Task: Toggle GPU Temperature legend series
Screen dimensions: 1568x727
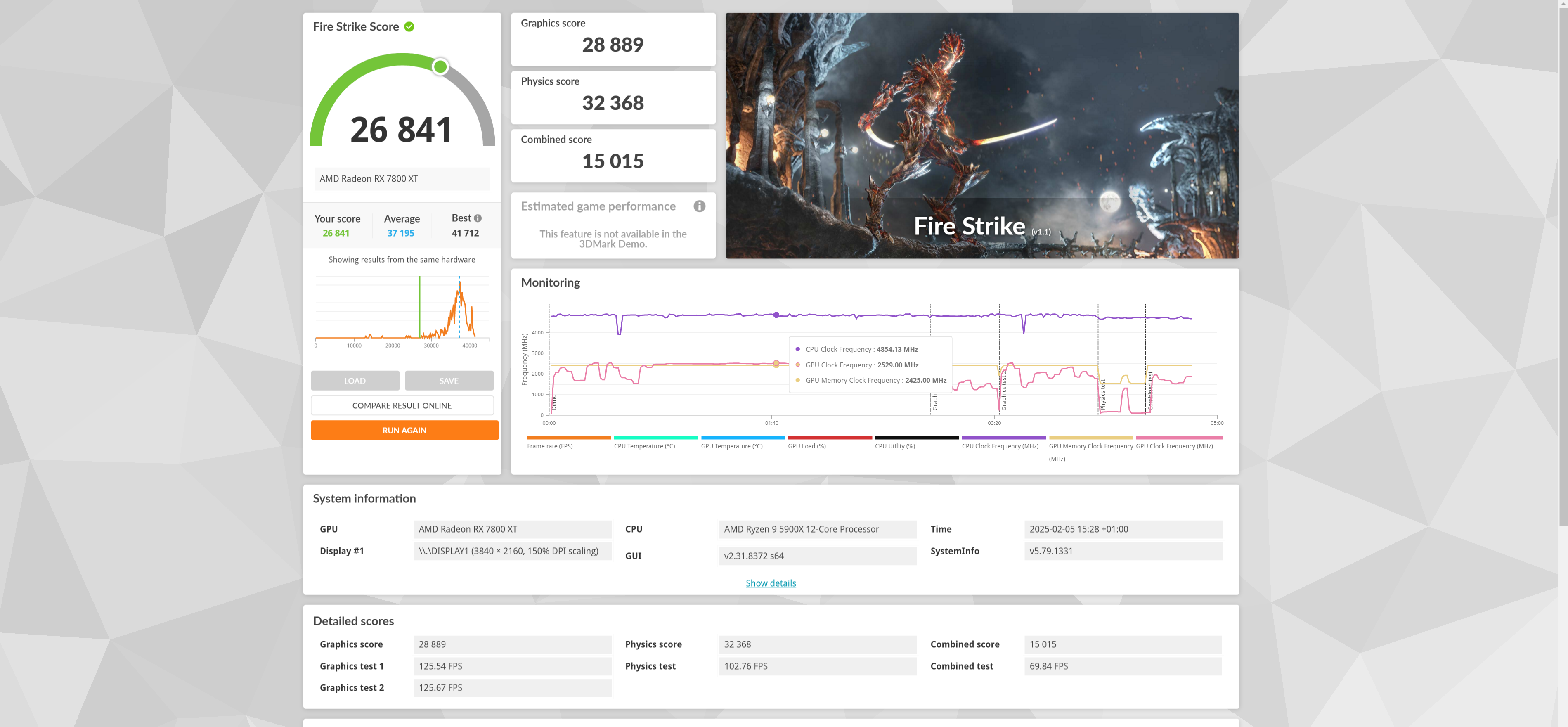Action: point(731,446)
